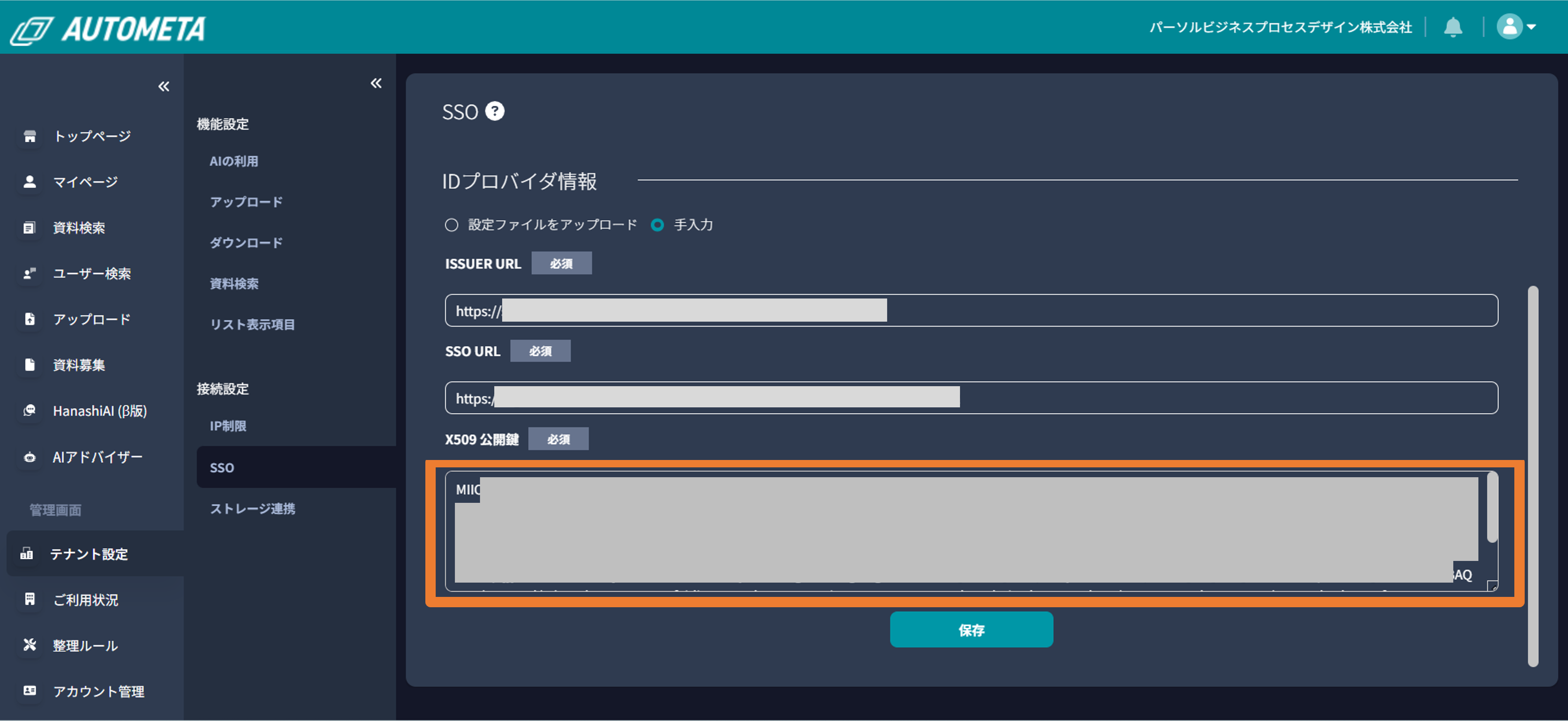Image resolution: width=1568 pixels, height=721 pixels.
Task: Open マイページ
Action: (85, 181)
